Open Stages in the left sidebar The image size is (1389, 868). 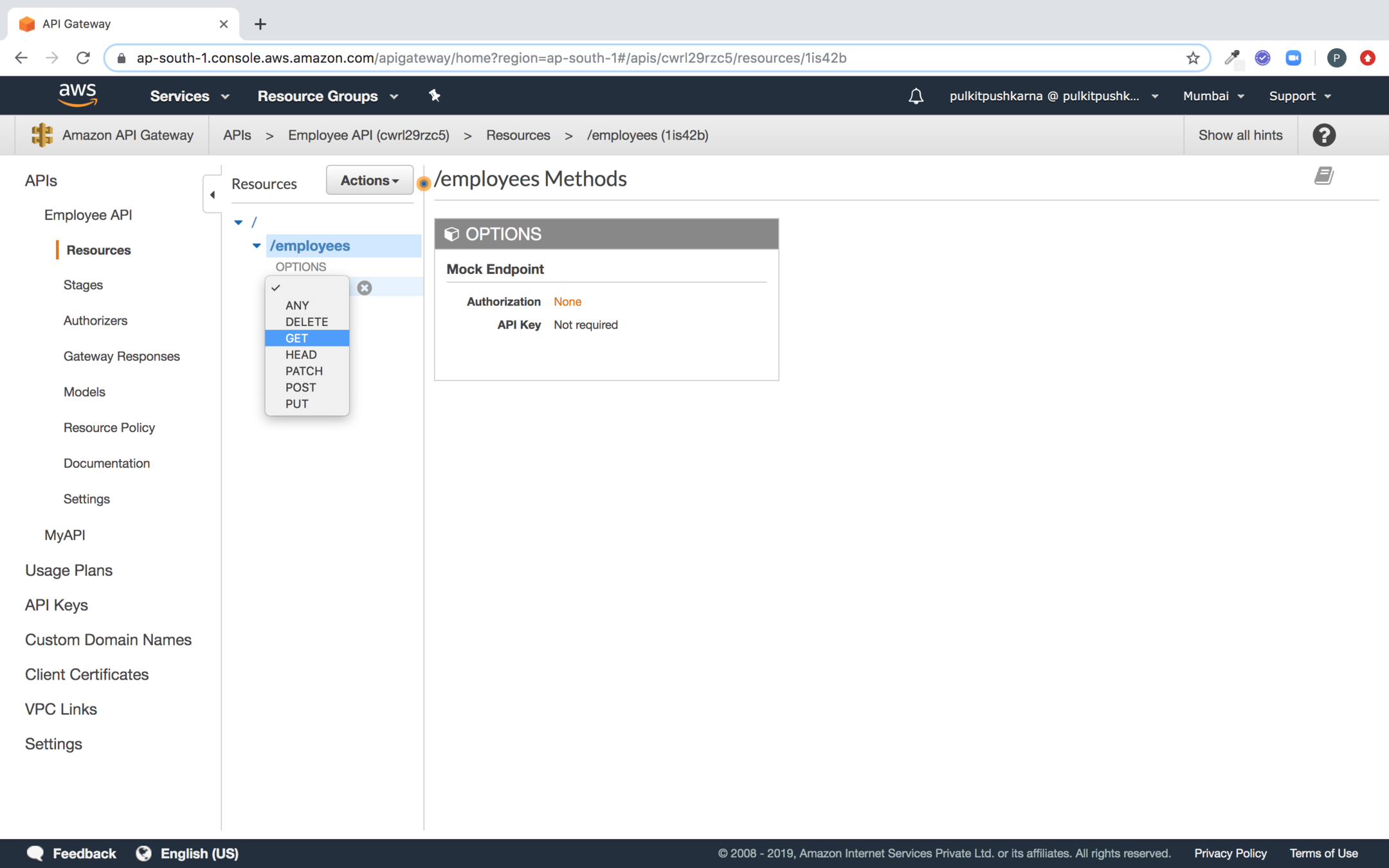(x=83, y=285)
